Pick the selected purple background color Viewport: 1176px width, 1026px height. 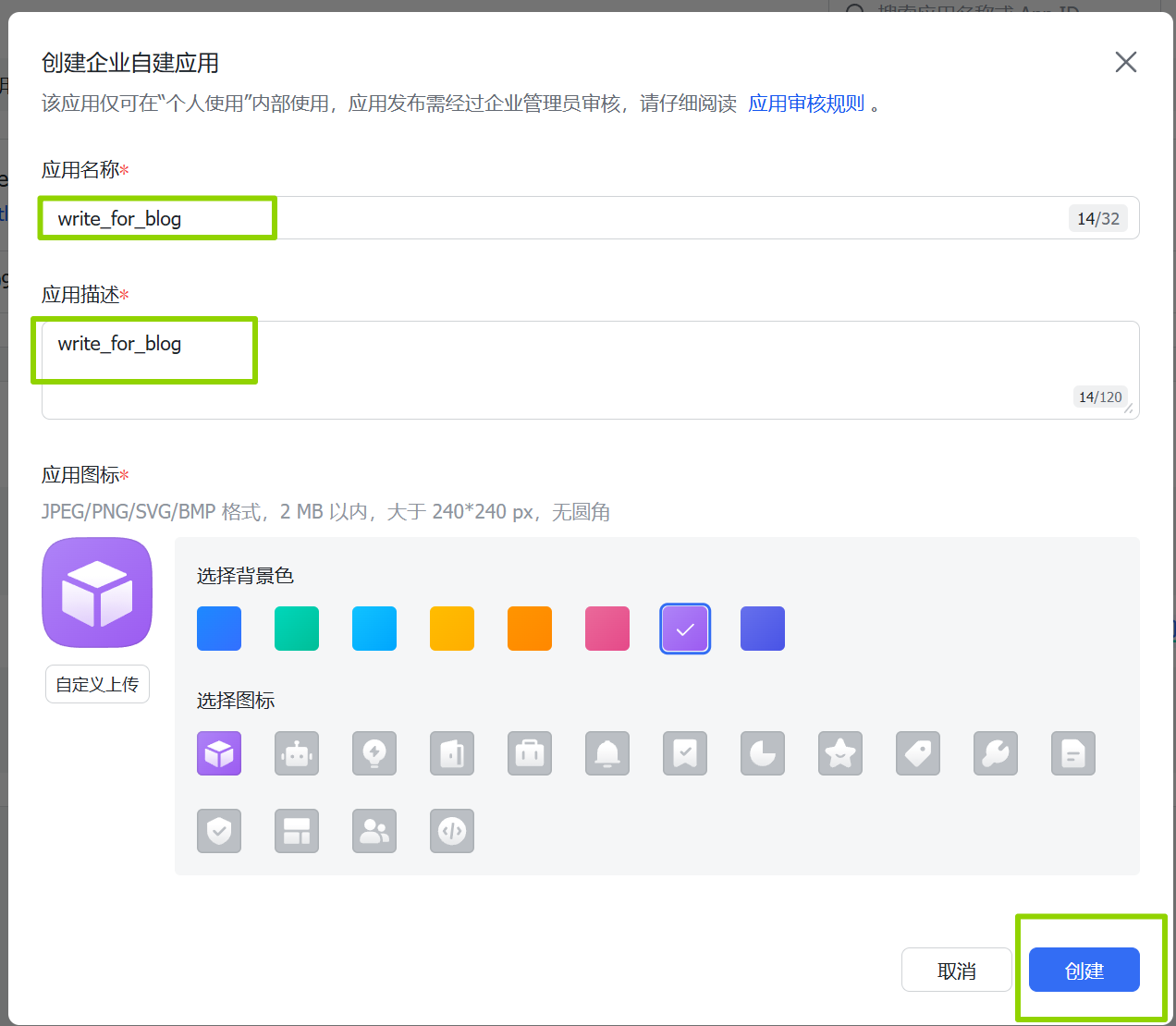pos(685,629)
